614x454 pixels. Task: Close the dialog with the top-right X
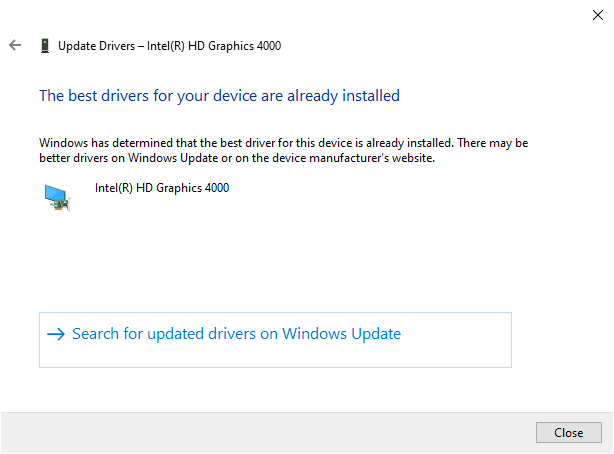[x=597, y=14]
